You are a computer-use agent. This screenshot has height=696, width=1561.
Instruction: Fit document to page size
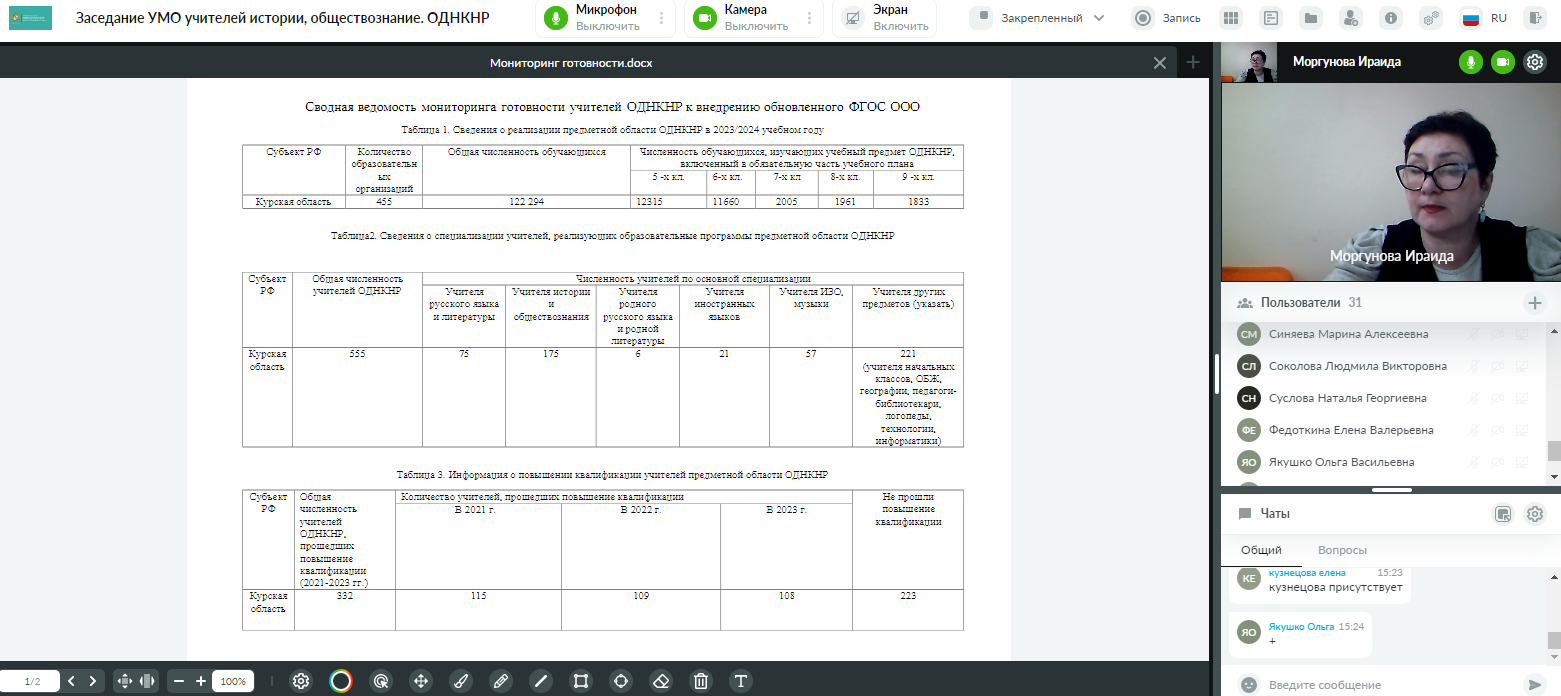click(125, 681)
